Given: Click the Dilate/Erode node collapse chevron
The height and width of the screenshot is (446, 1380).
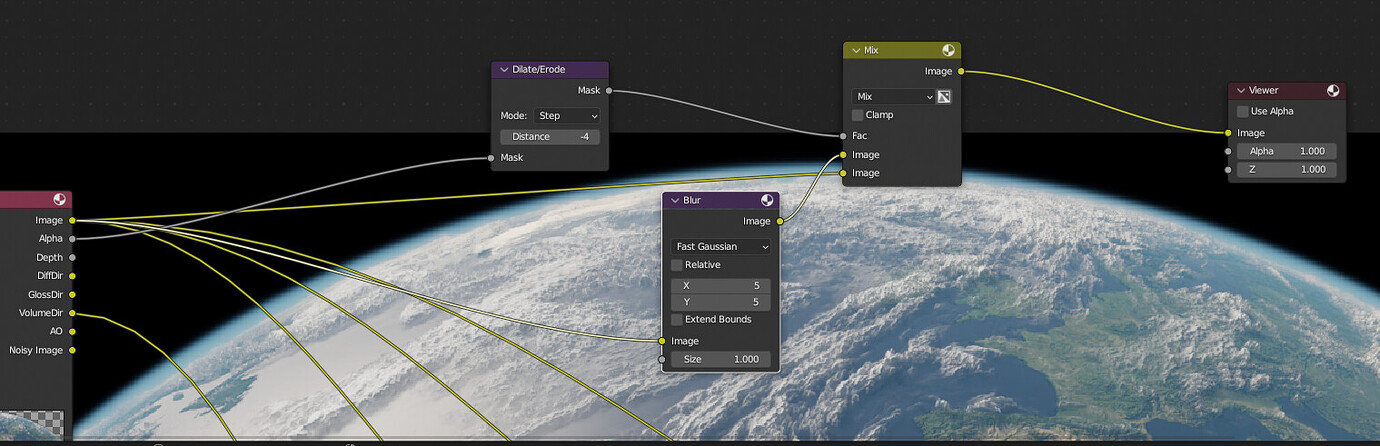Looking at the screenshot, I should click(503, 70).
